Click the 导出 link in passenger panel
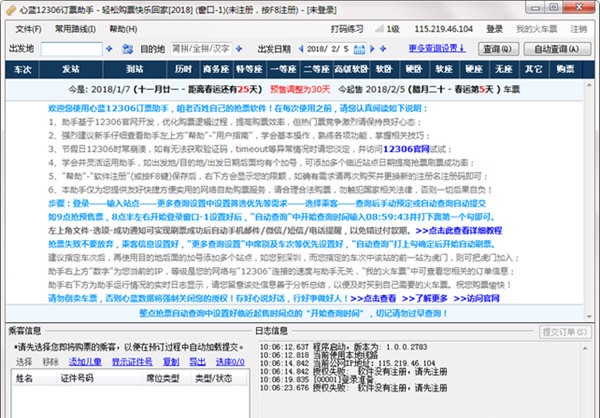 197,362
